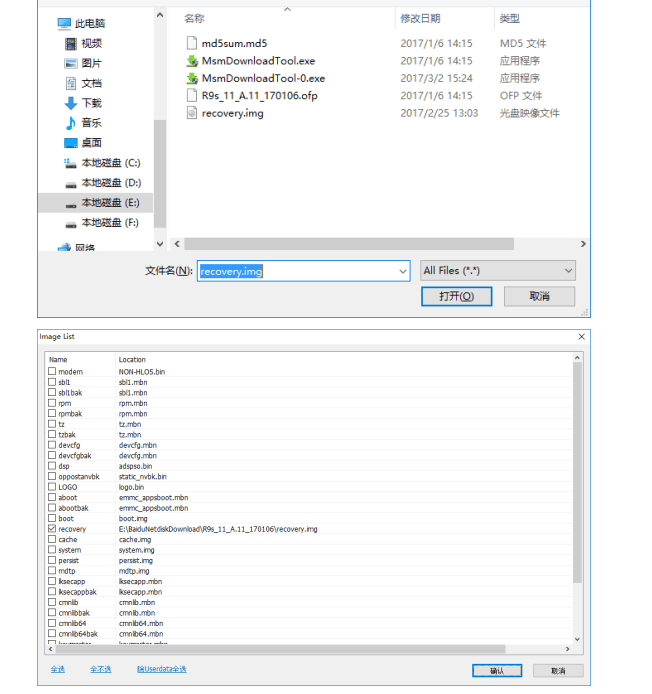652x694 pixels.
Task: Click the 桌面 (Desktop) navigation item
Action: point(91,143)
